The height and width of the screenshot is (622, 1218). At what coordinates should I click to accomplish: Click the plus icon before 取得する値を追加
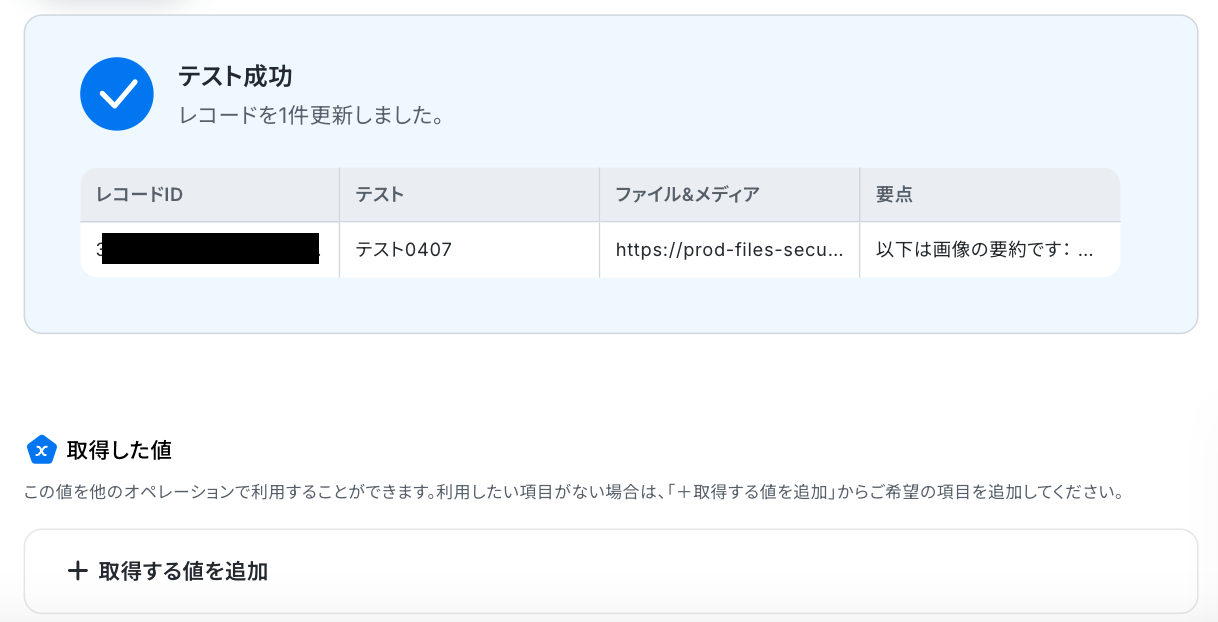pos(77,571)
